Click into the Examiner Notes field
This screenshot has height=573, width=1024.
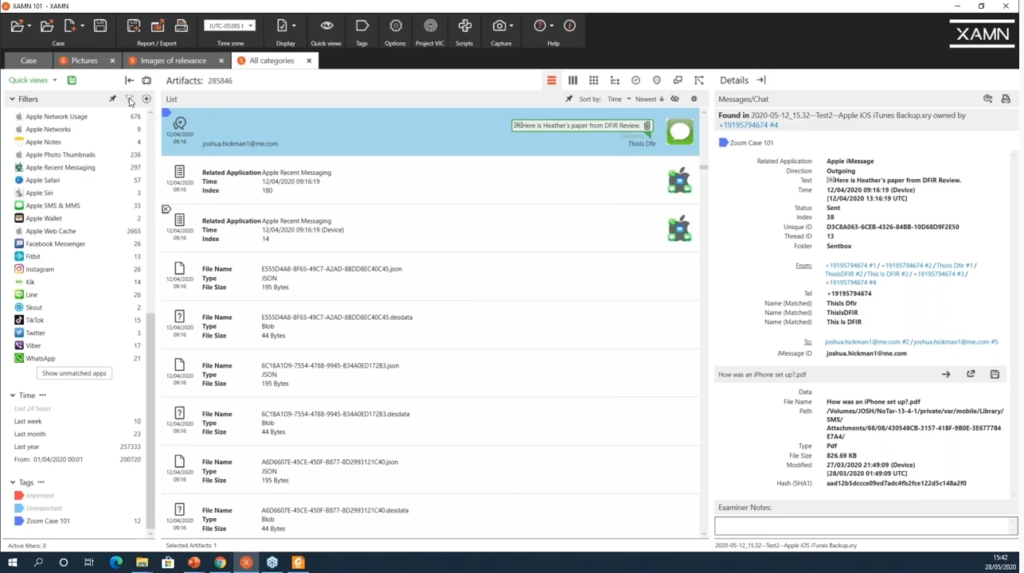click(865, 526)
